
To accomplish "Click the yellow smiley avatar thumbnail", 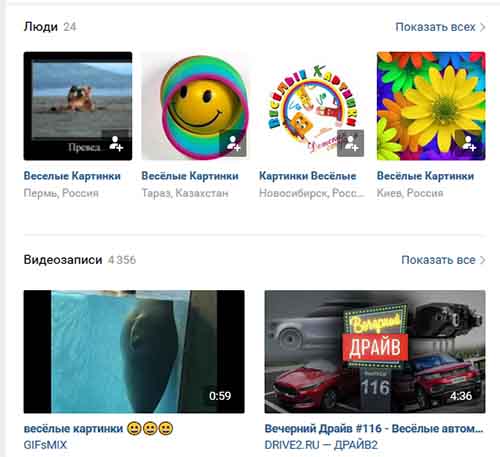I will tap(195, 106).
